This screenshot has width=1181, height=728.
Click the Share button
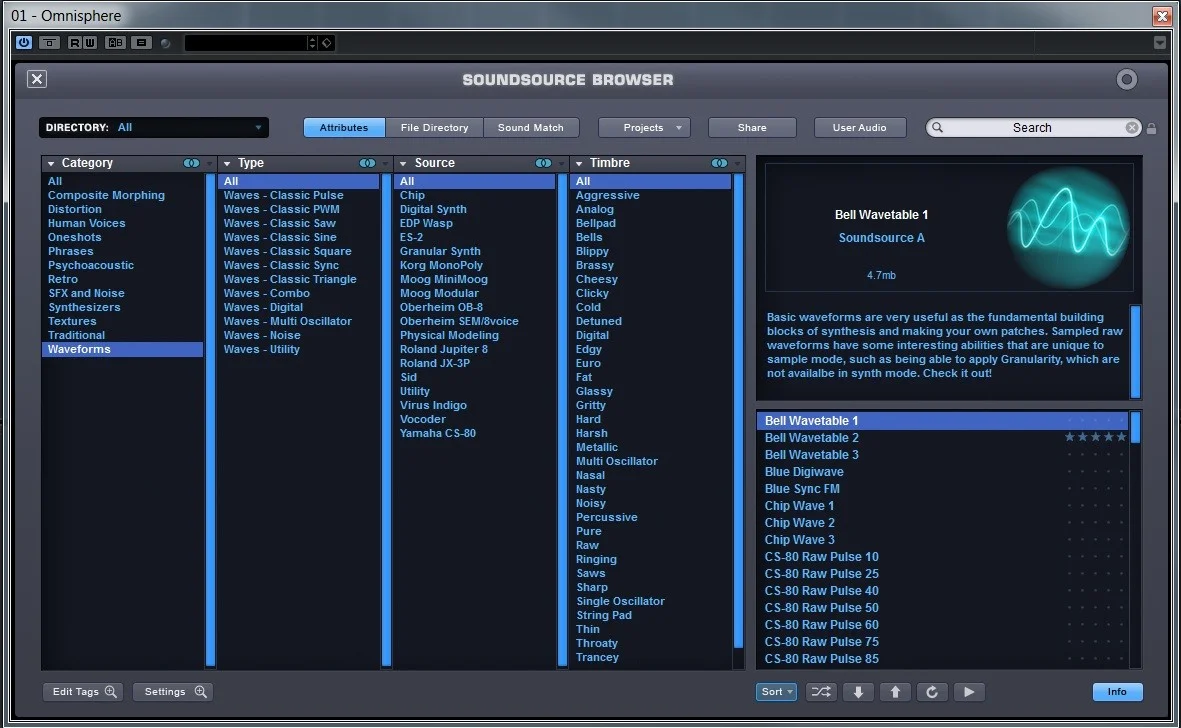tap(752, 128)
